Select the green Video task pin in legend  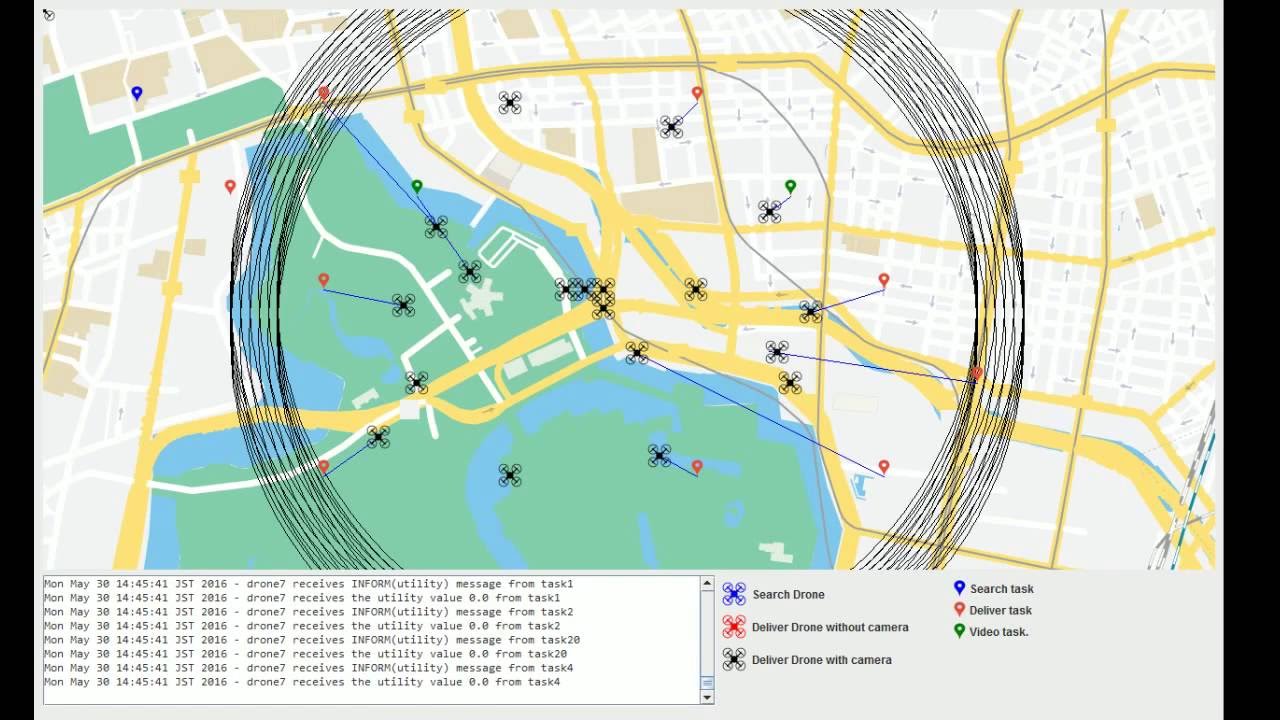click(959, 631)
